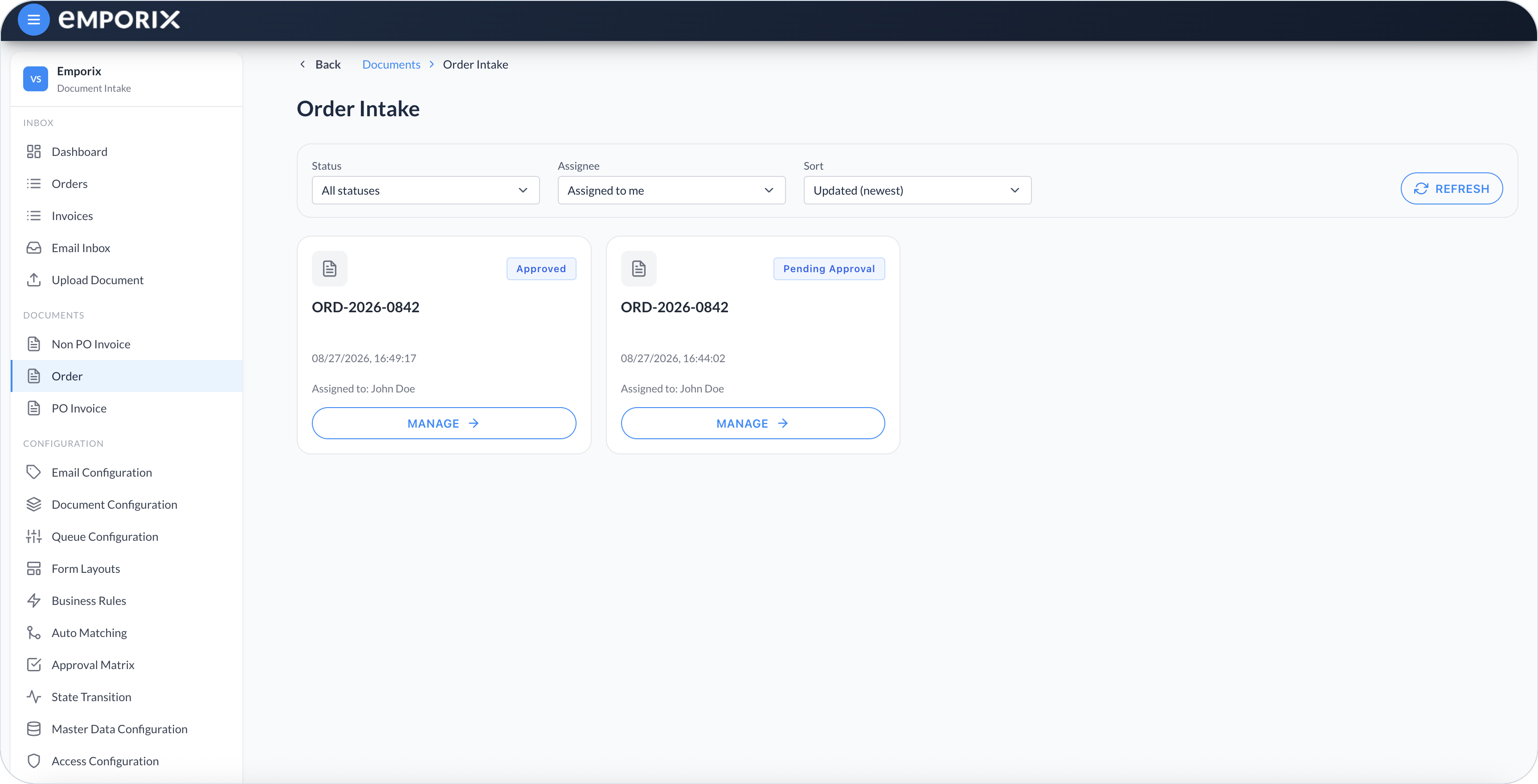Click the Master Data Configuration database icon
The width and height of the screenshot is (1538, 784).
tap(34, 729)
